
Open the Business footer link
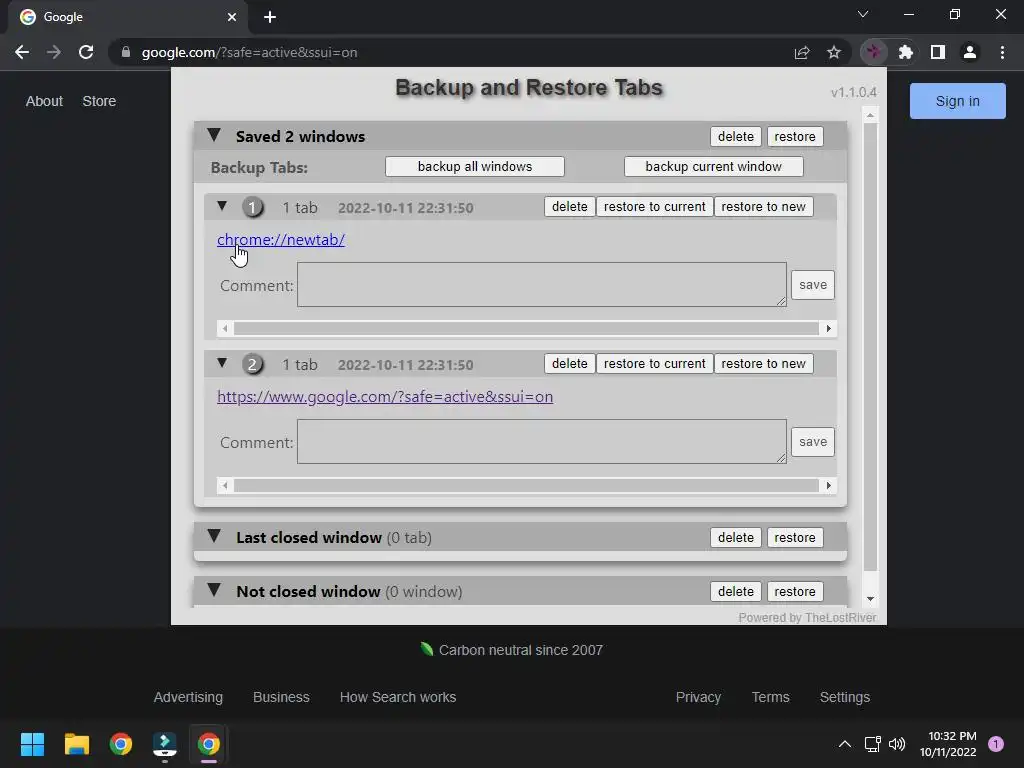tap(281, 697)
